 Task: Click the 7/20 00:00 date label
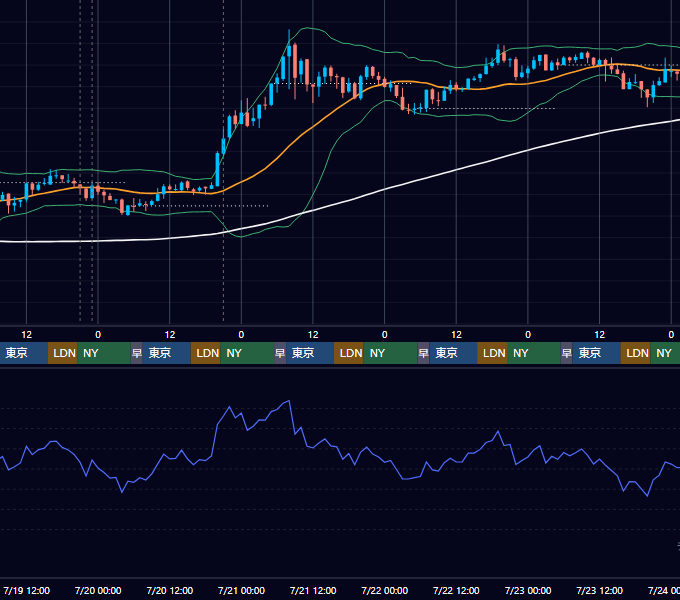[98, 590]
